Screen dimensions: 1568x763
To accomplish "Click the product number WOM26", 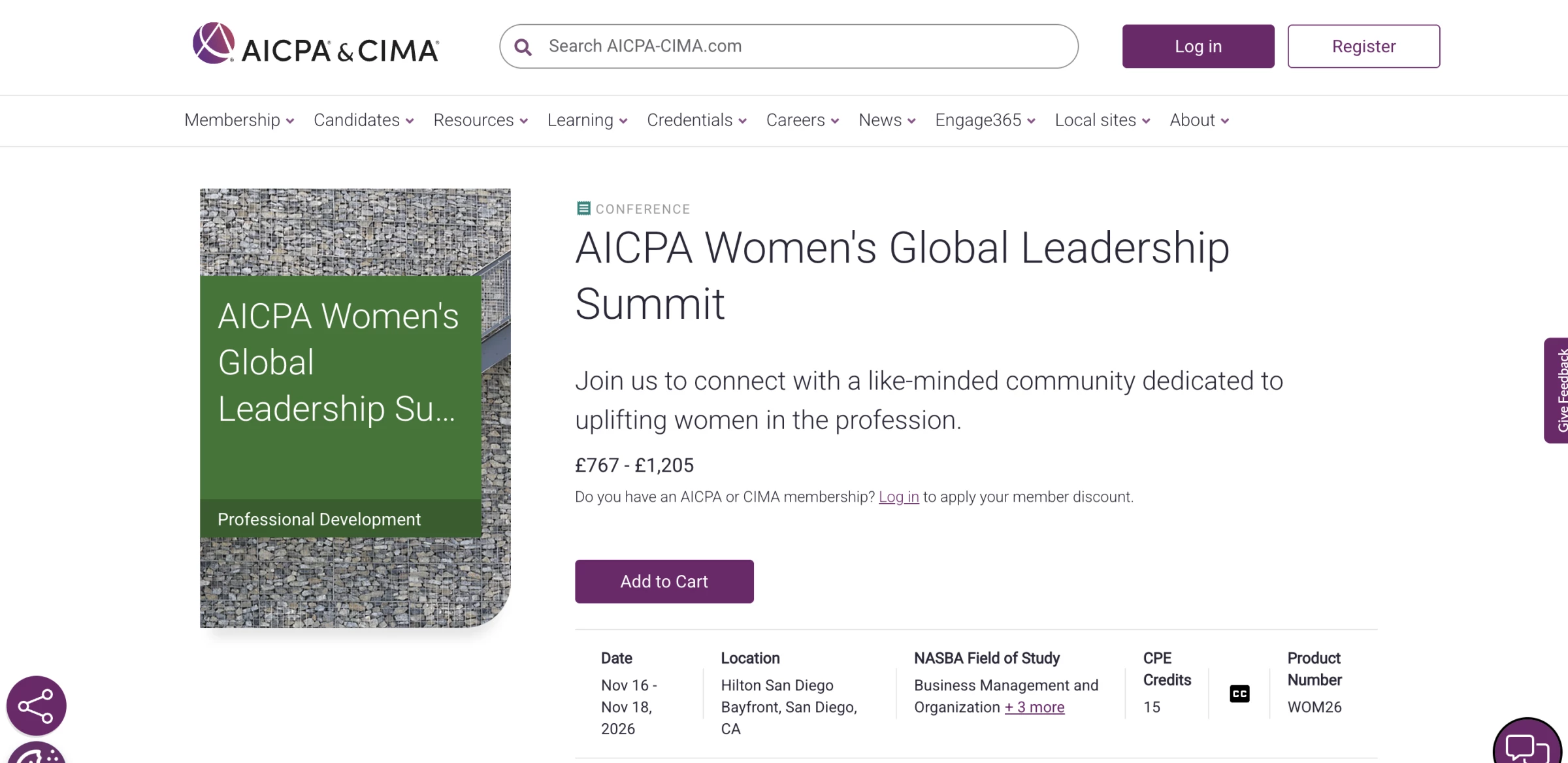I will point(1315,707).
